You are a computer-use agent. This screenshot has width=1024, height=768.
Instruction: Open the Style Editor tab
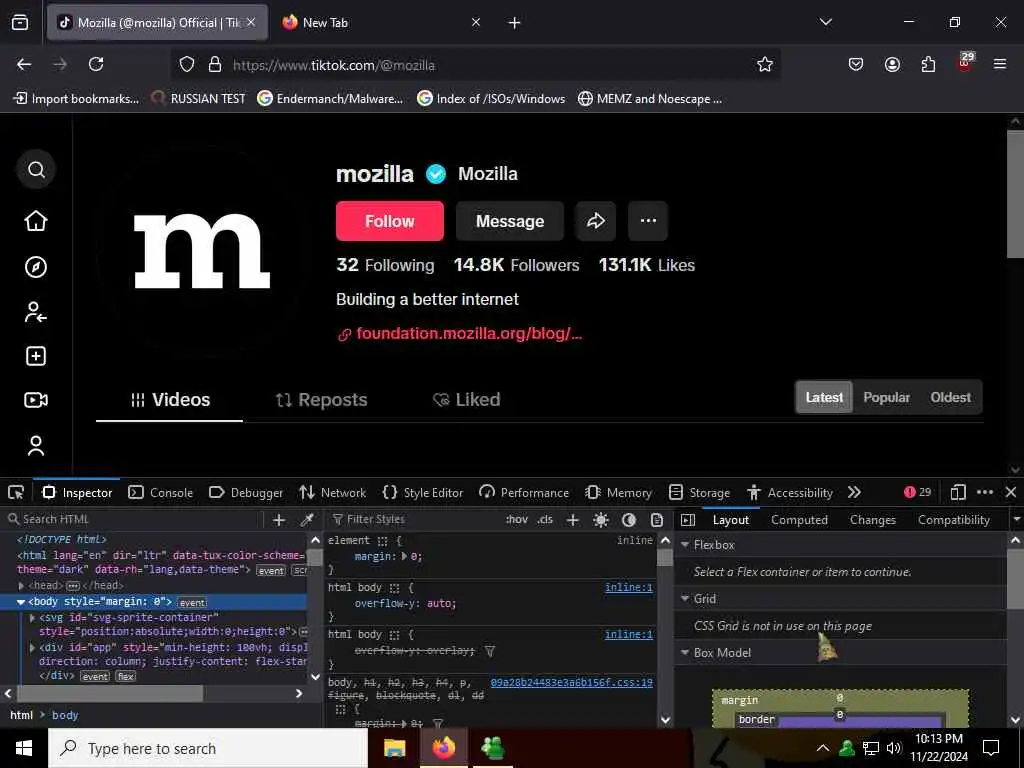[424, 492]
